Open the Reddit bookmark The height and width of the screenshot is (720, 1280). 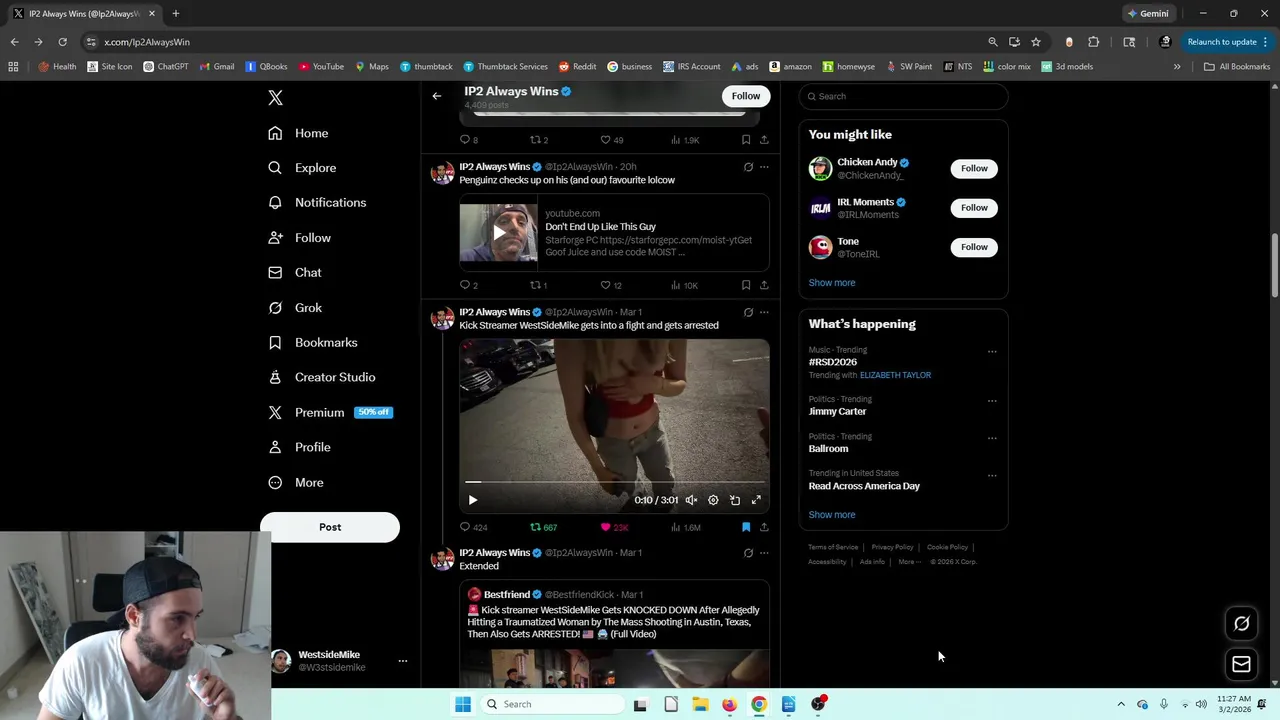point(577,67)
